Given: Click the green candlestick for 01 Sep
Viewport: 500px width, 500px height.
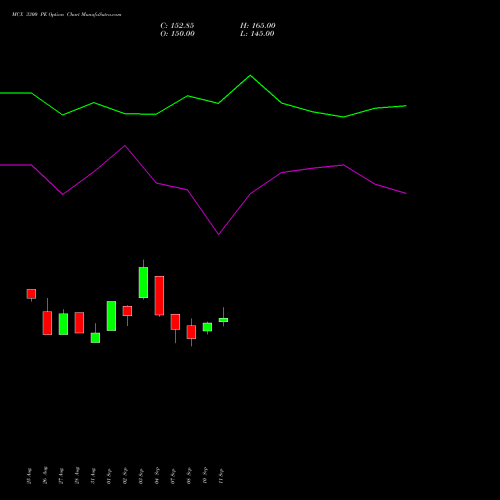Looking at the screenshot, I should (111, 316).
